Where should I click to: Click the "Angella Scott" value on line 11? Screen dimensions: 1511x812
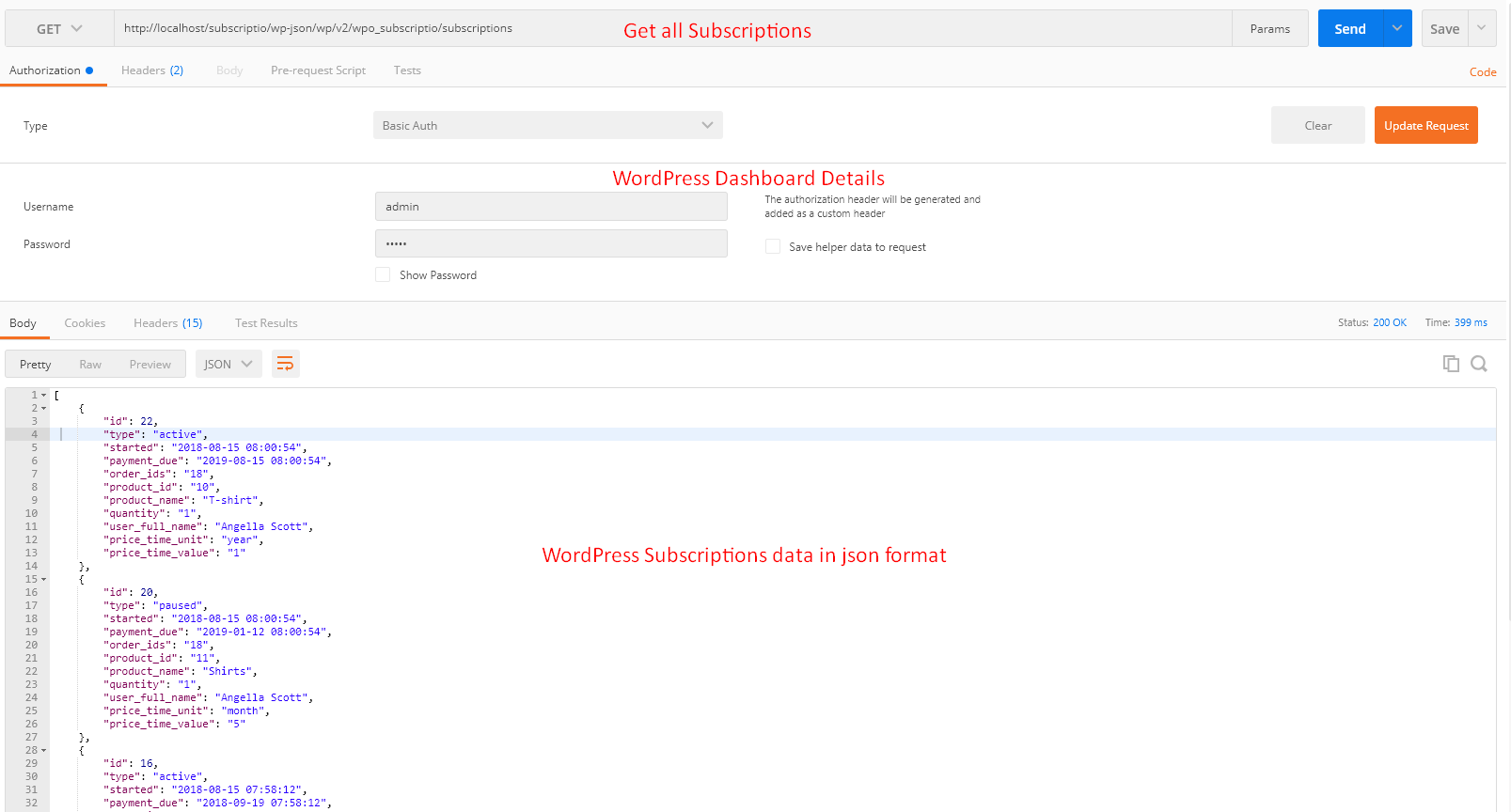261,527
